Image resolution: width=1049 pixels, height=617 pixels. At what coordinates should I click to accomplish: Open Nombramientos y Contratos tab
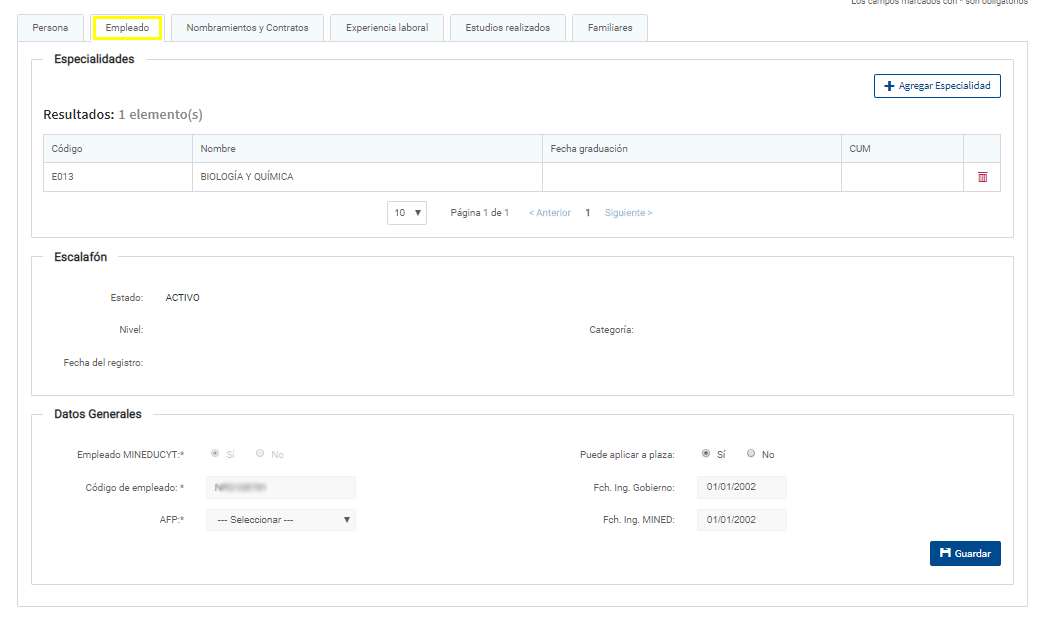coord(247,28)
